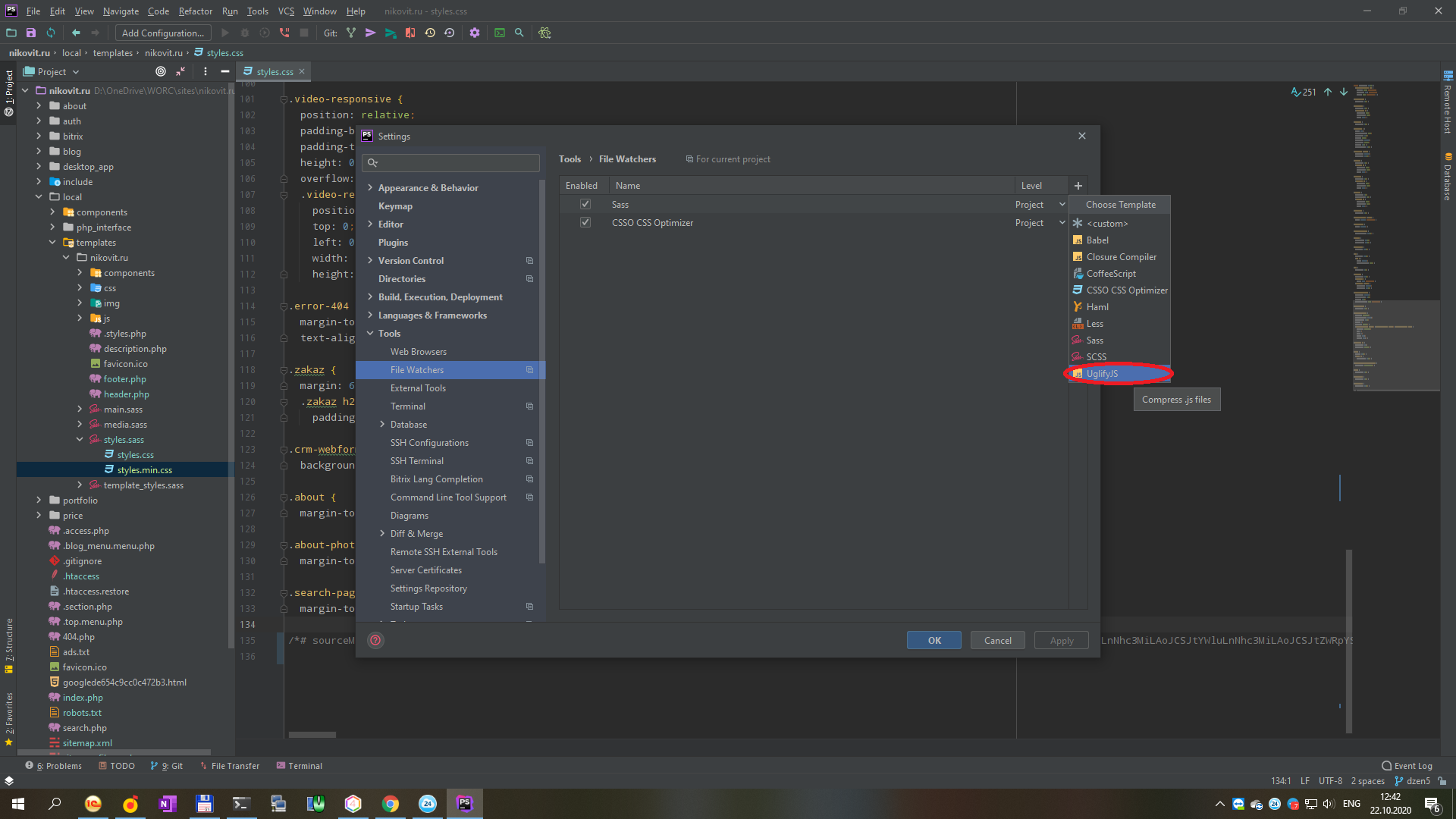Click OK in Settings dialog

(x=934, y=640)
